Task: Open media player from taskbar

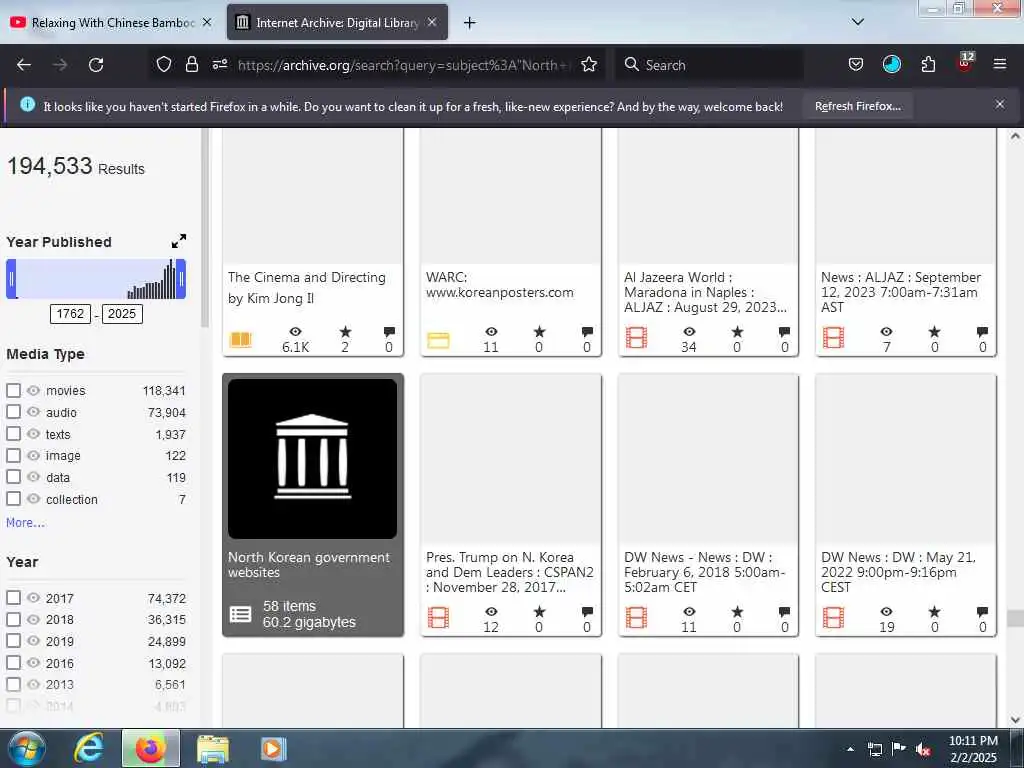Action: coord(274,749)
